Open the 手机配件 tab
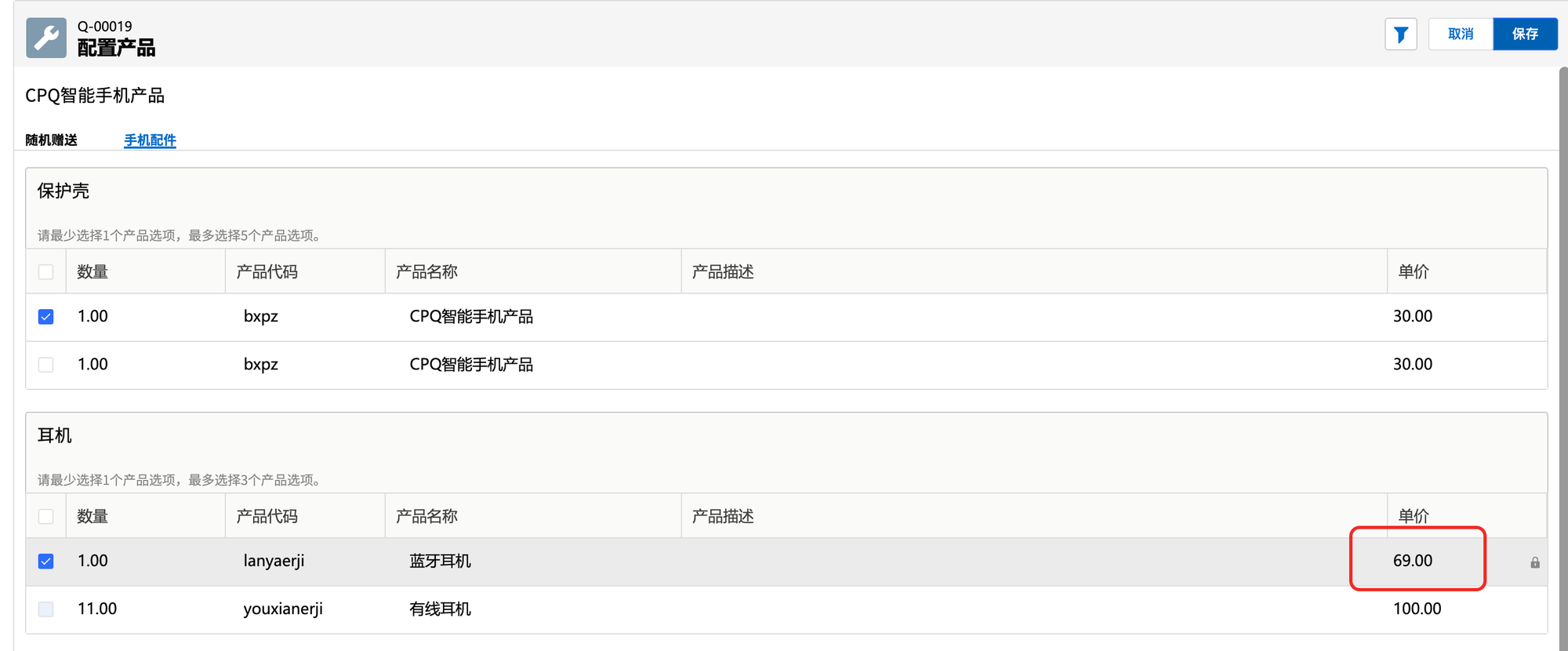 tap(150, 140)
